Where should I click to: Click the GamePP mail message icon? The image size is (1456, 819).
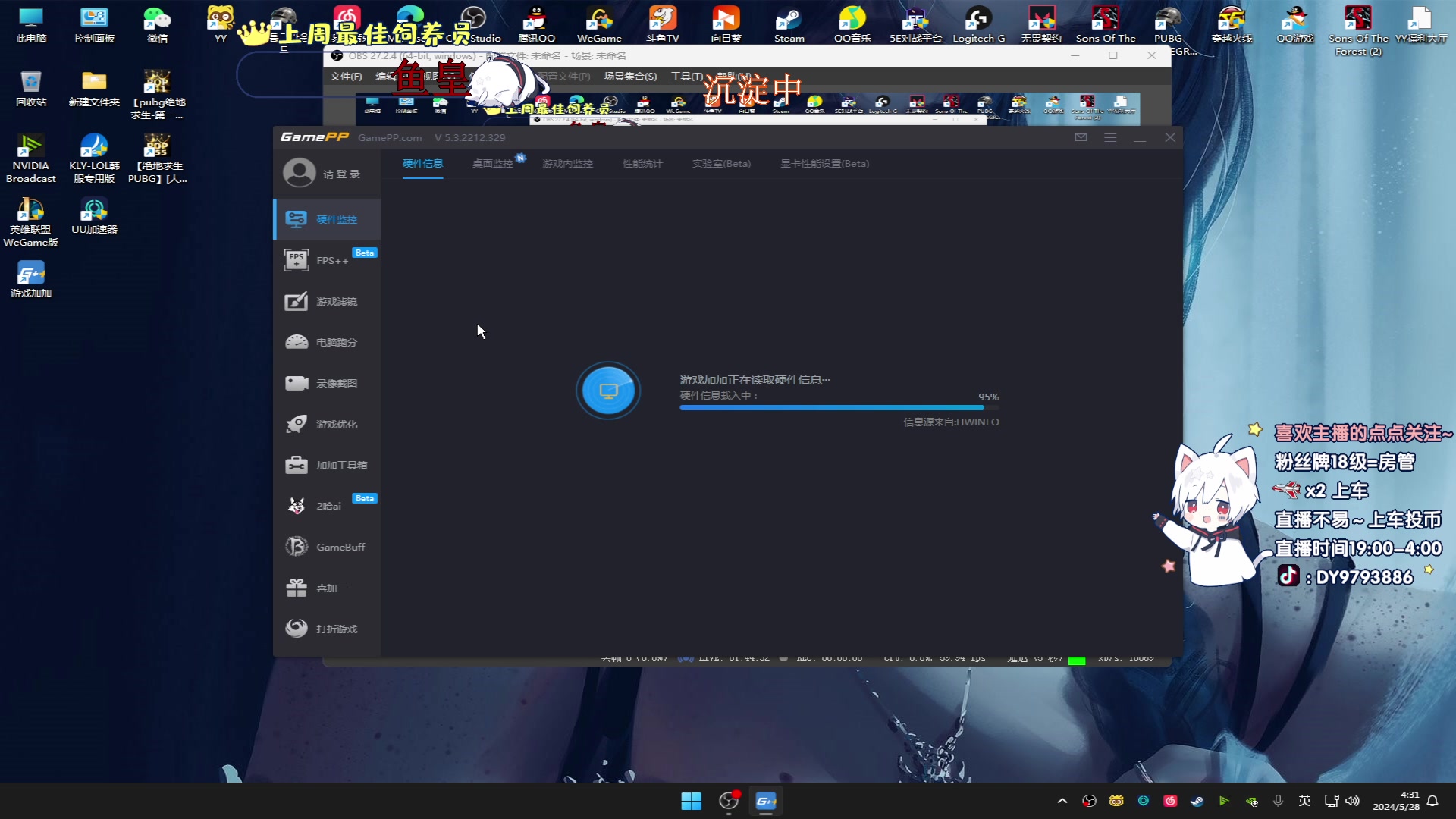(x=1081, y=137)
